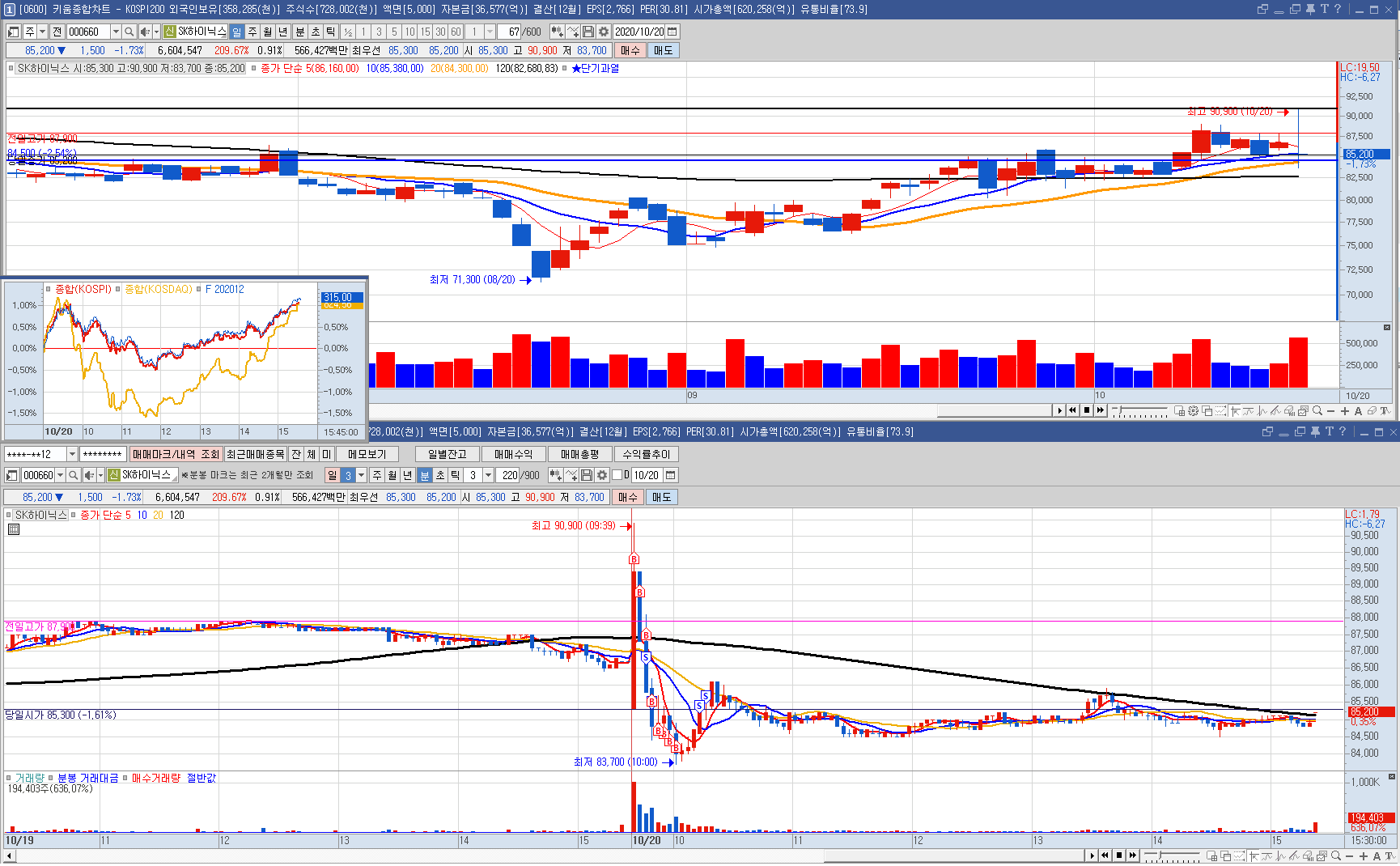Open the minute interval 3 dropdown in lower toolbar

488,475
